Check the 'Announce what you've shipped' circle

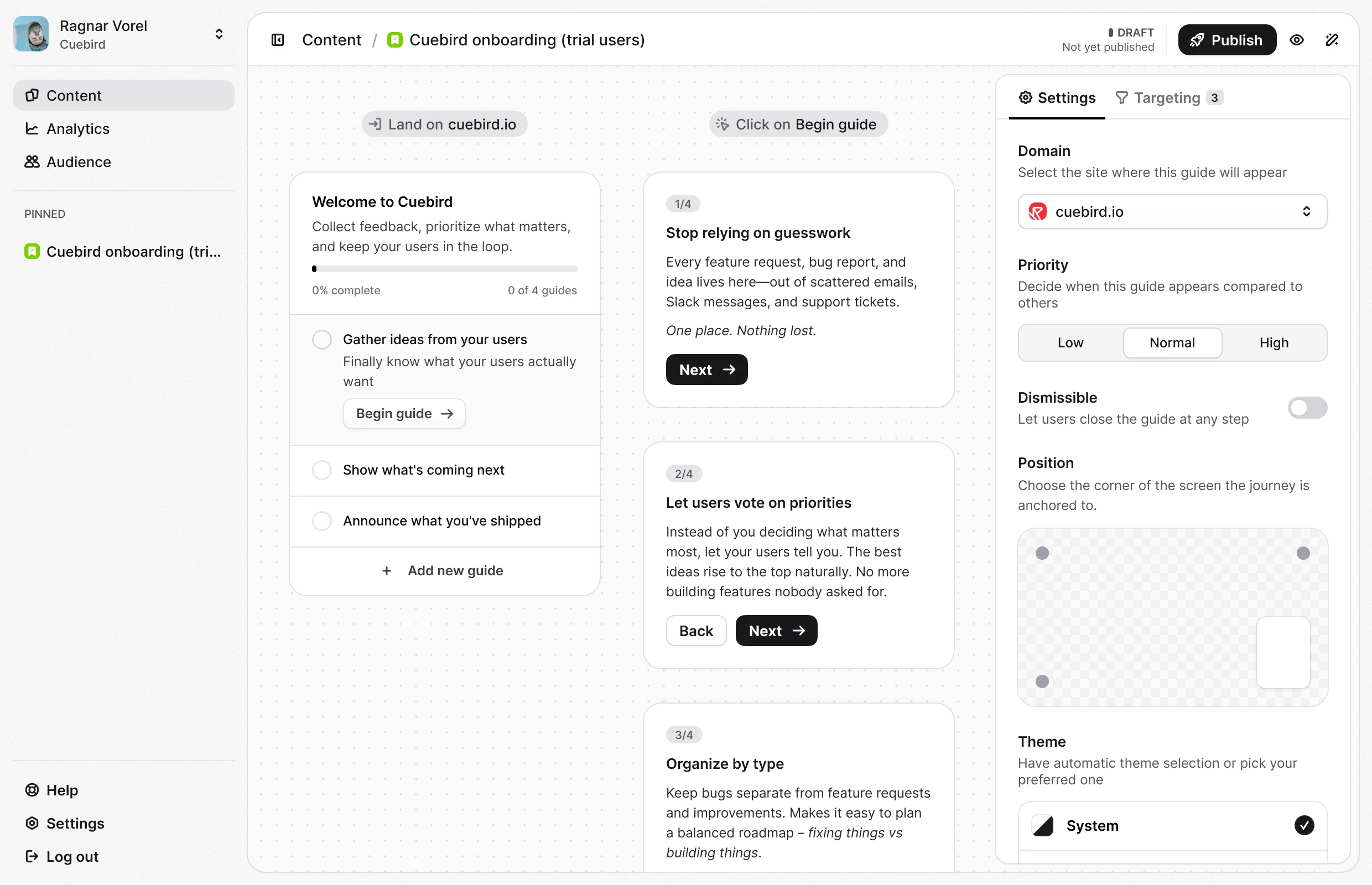(x=322, y=520)
